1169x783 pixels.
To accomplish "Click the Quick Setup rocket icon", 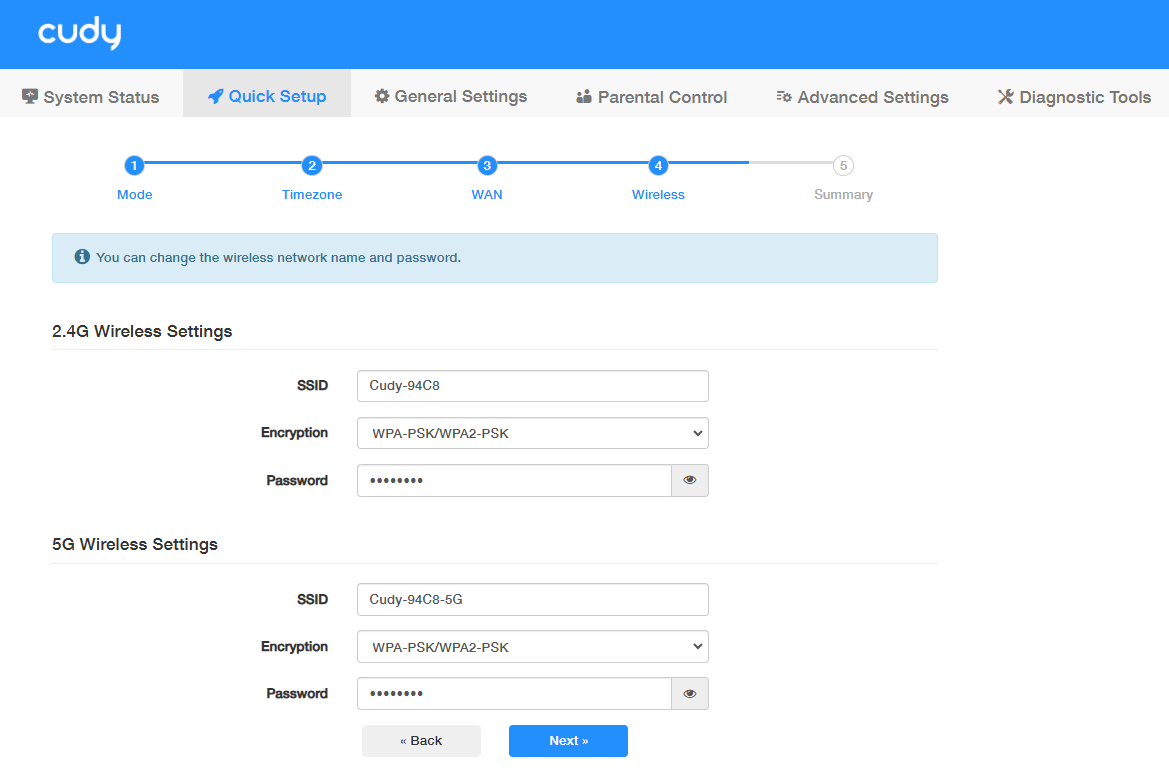I will 215,97.
